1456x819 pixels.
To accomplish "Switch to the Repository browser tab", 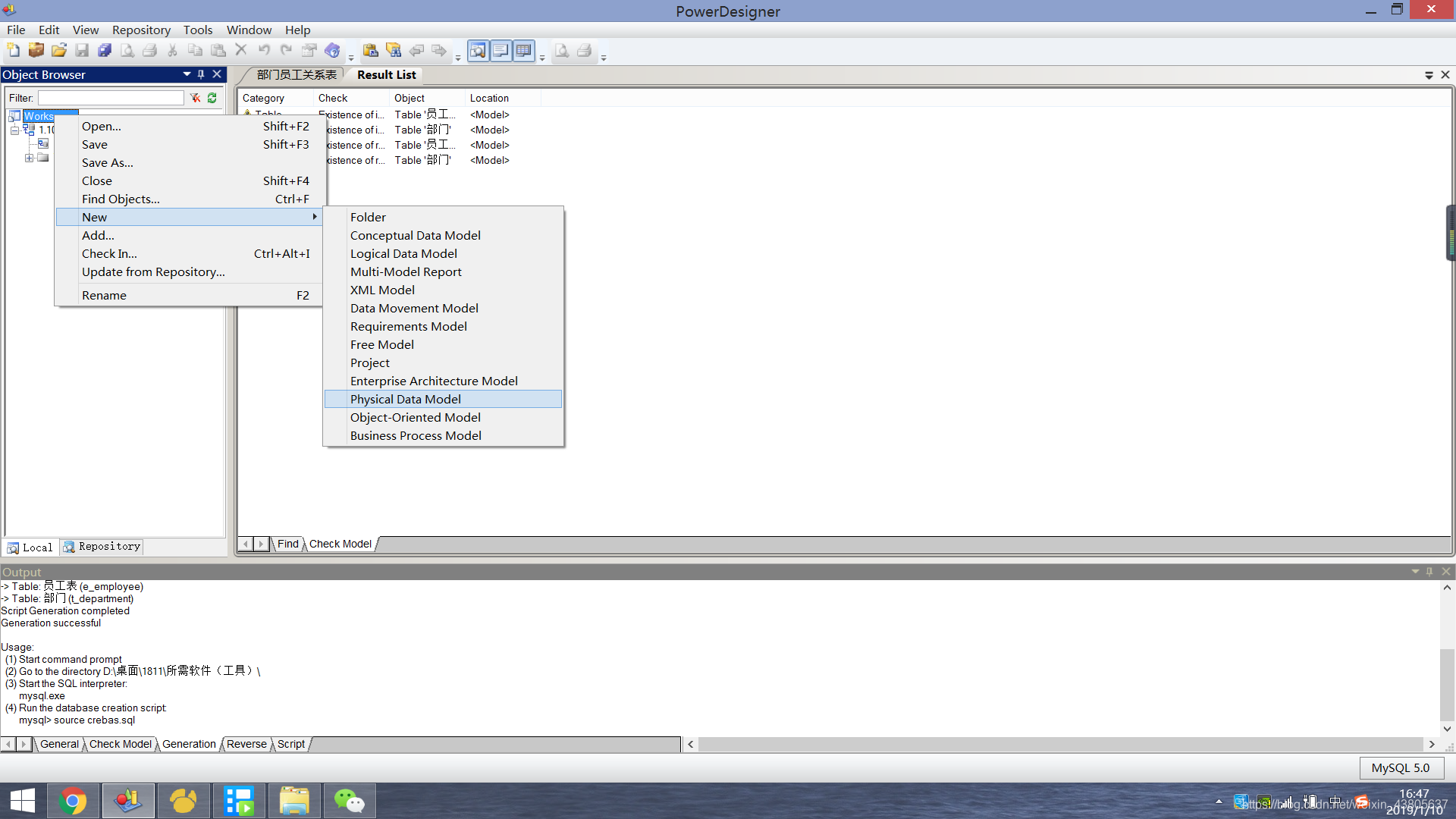I will [x=102, y=547].
